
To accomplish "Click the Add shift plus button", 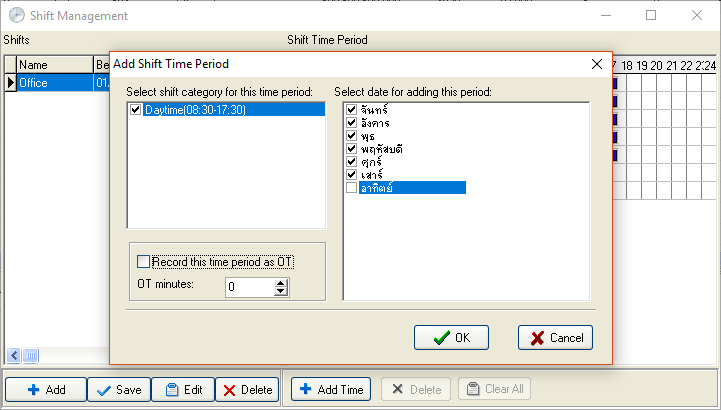I will point(46,389).
